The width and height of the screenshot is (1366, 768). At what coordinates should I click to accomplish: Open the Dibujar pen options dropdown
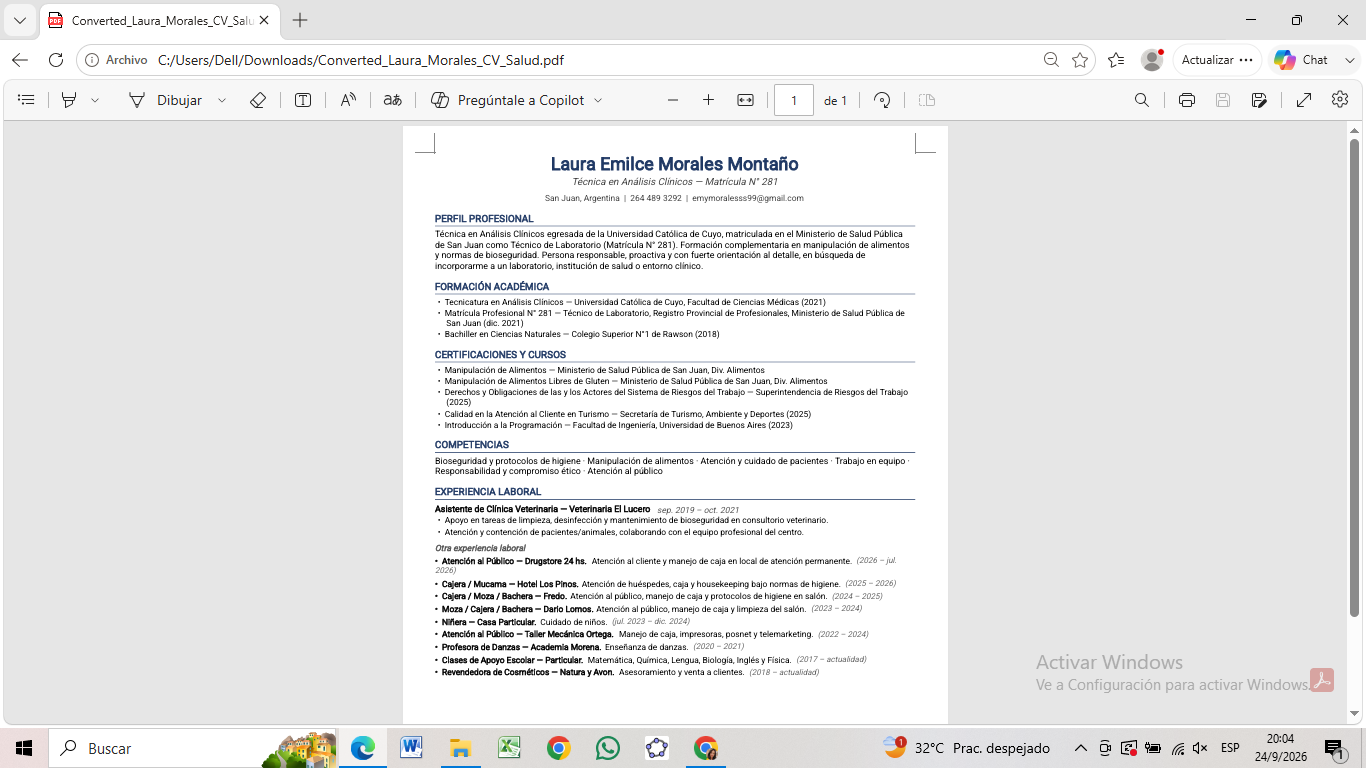(x=222, y=100)
